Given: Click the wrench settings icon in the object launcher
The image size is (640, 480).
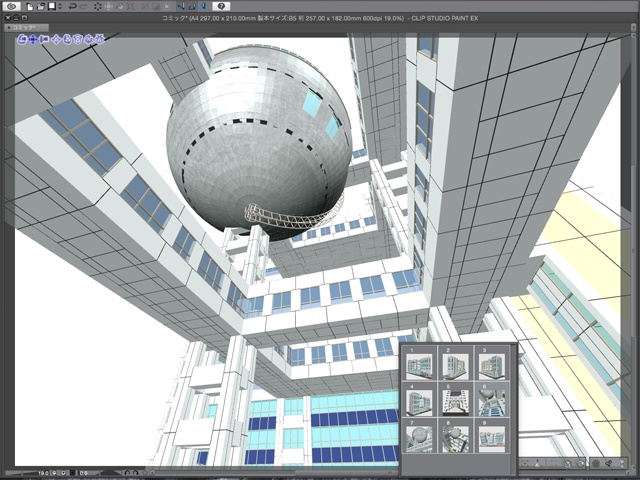Looking at the screenshot, I should pos(609,463).
